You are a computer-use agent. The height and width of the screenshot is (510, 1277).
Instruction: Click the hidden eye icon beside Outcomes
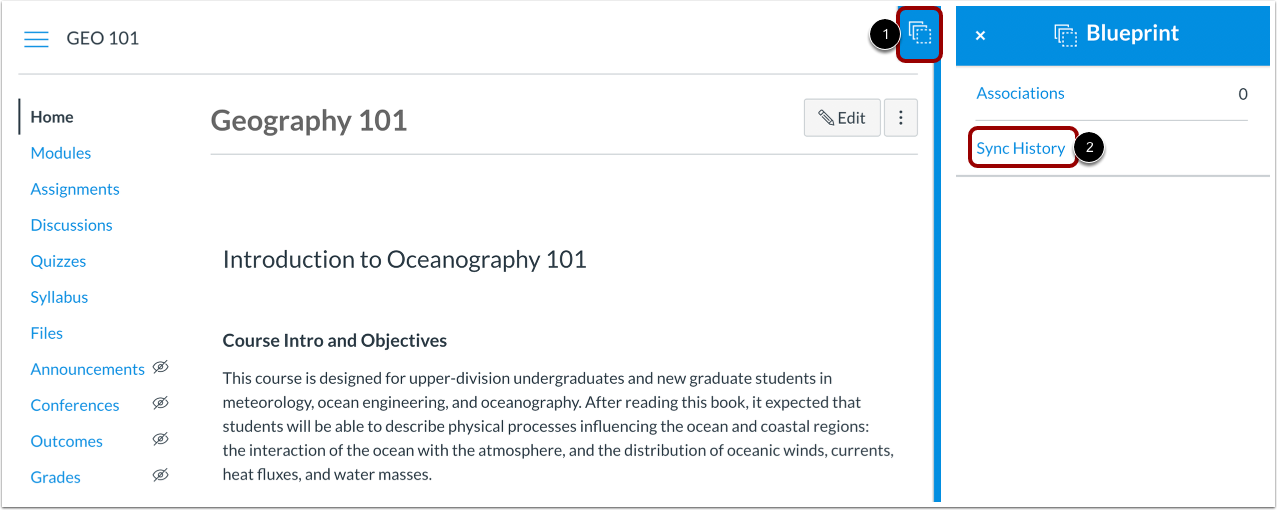160,440
